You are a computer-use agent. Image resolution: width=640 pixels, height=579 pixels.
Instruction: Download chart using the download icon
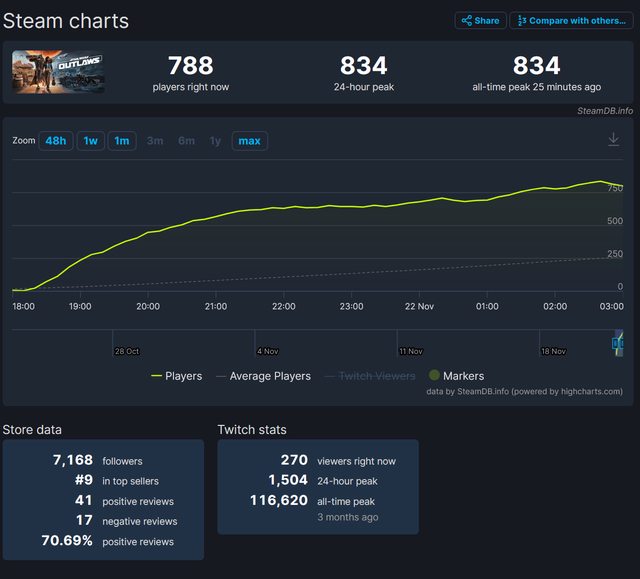tap(614, 140)
